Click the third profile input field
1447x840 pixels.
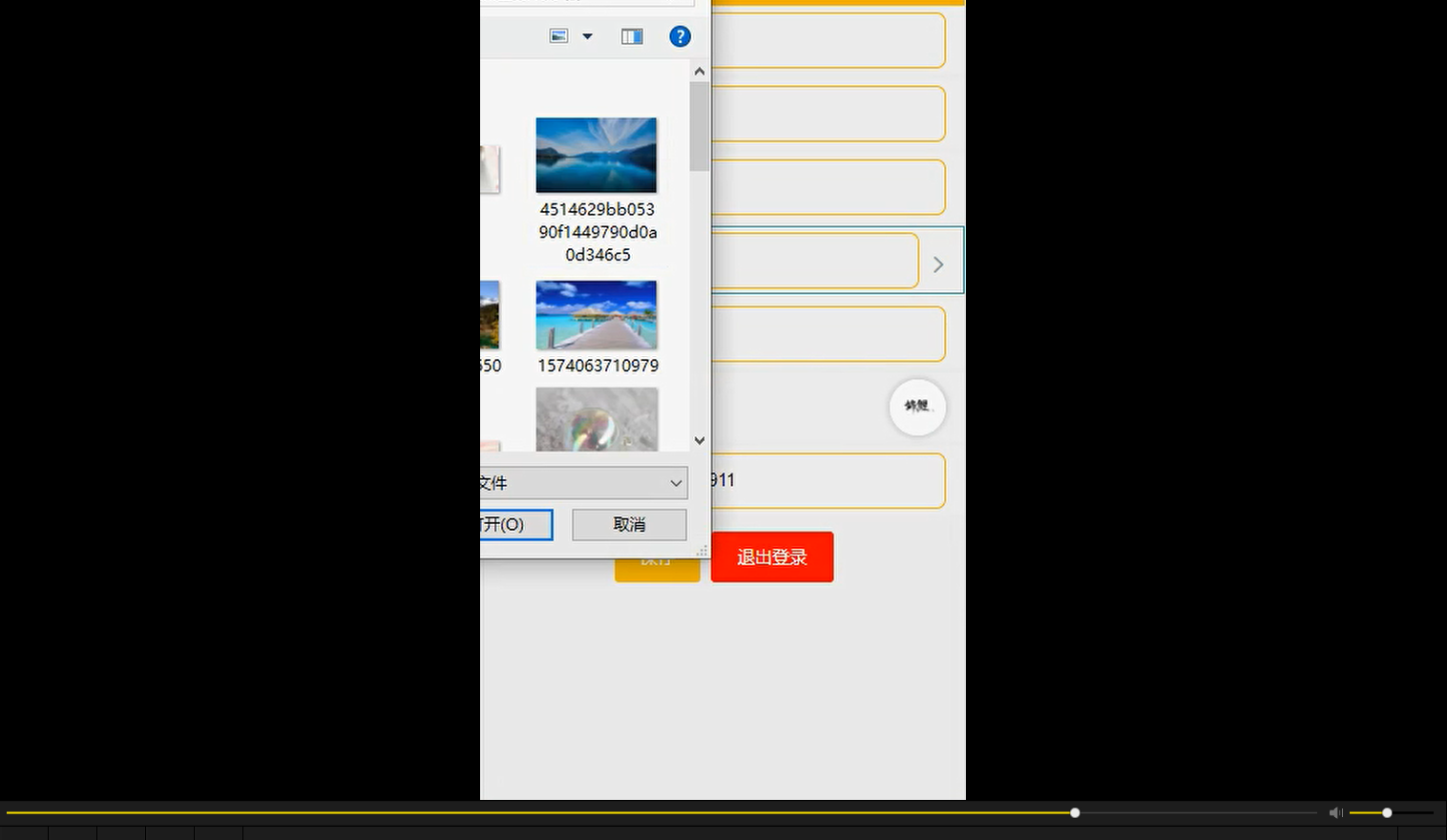click(828, 187)
